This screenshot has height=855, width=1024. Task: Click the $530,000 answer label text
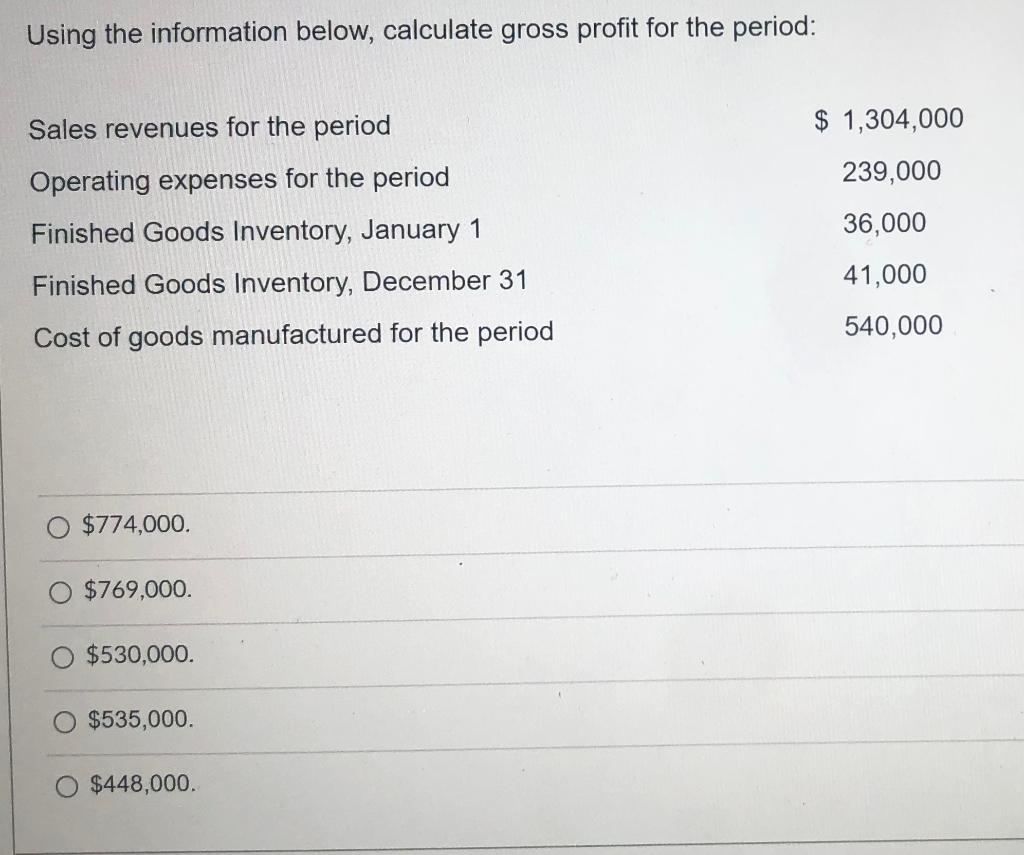pyautogui.click(x=143, y=657)
